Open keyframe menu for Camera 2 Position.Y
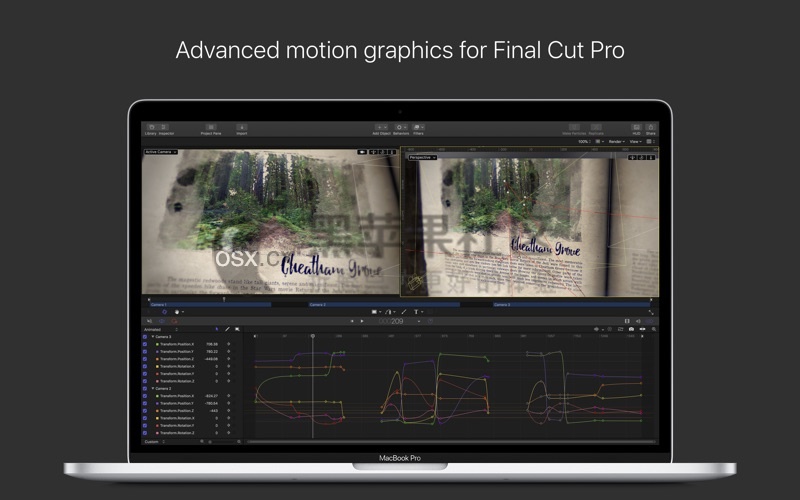800x500 pixels. tap(228, 403)
